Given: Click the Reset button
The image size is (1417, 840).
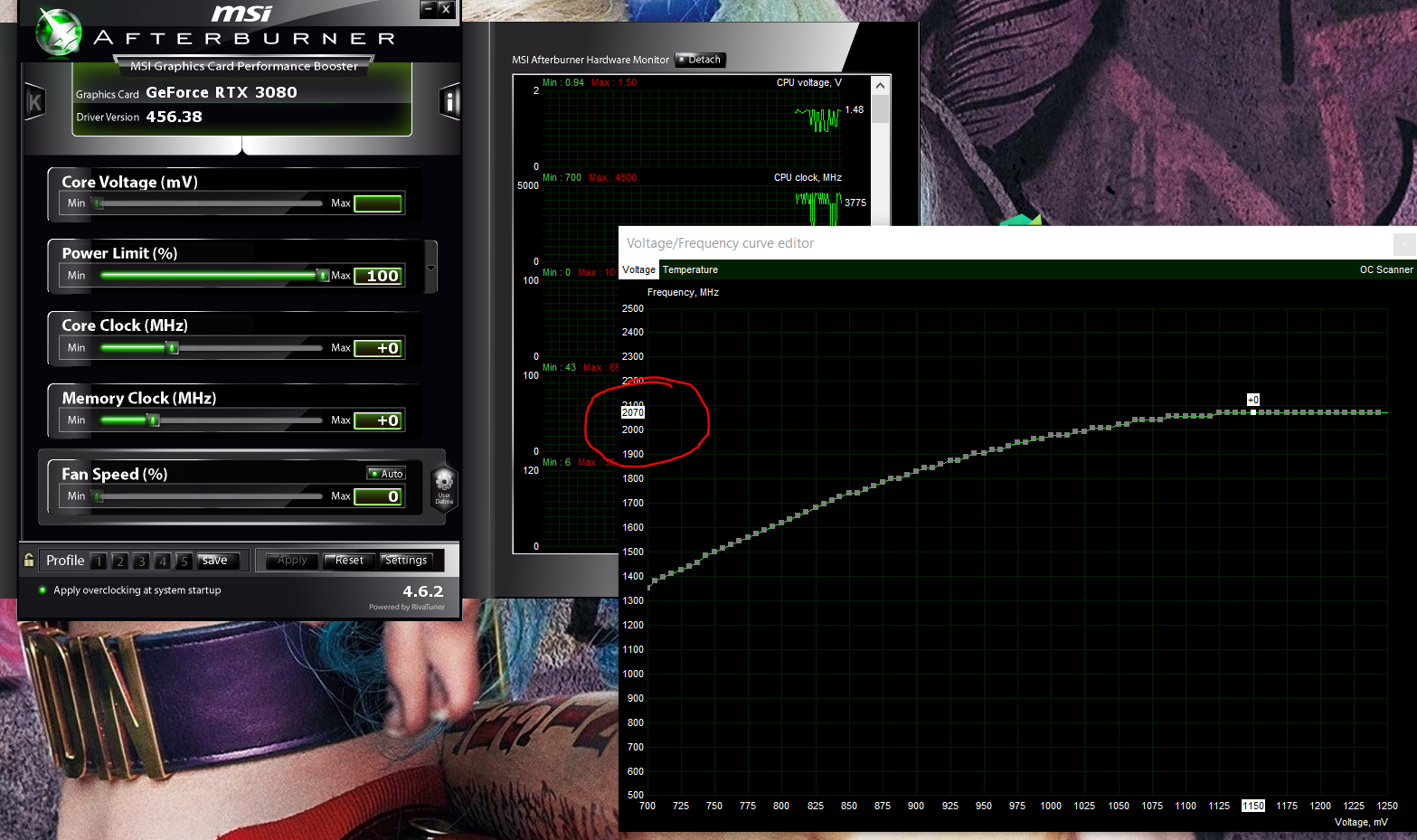Looking at the screenshot, I should pyautogui.click(x=349, y=561).
